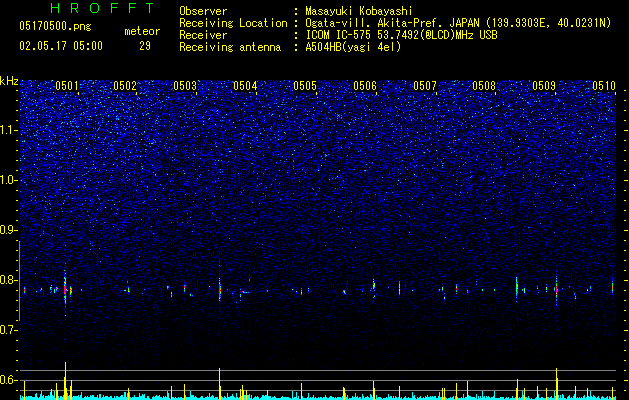
Task: Click the 0508 time marker
Action: (x=484, y=86)
